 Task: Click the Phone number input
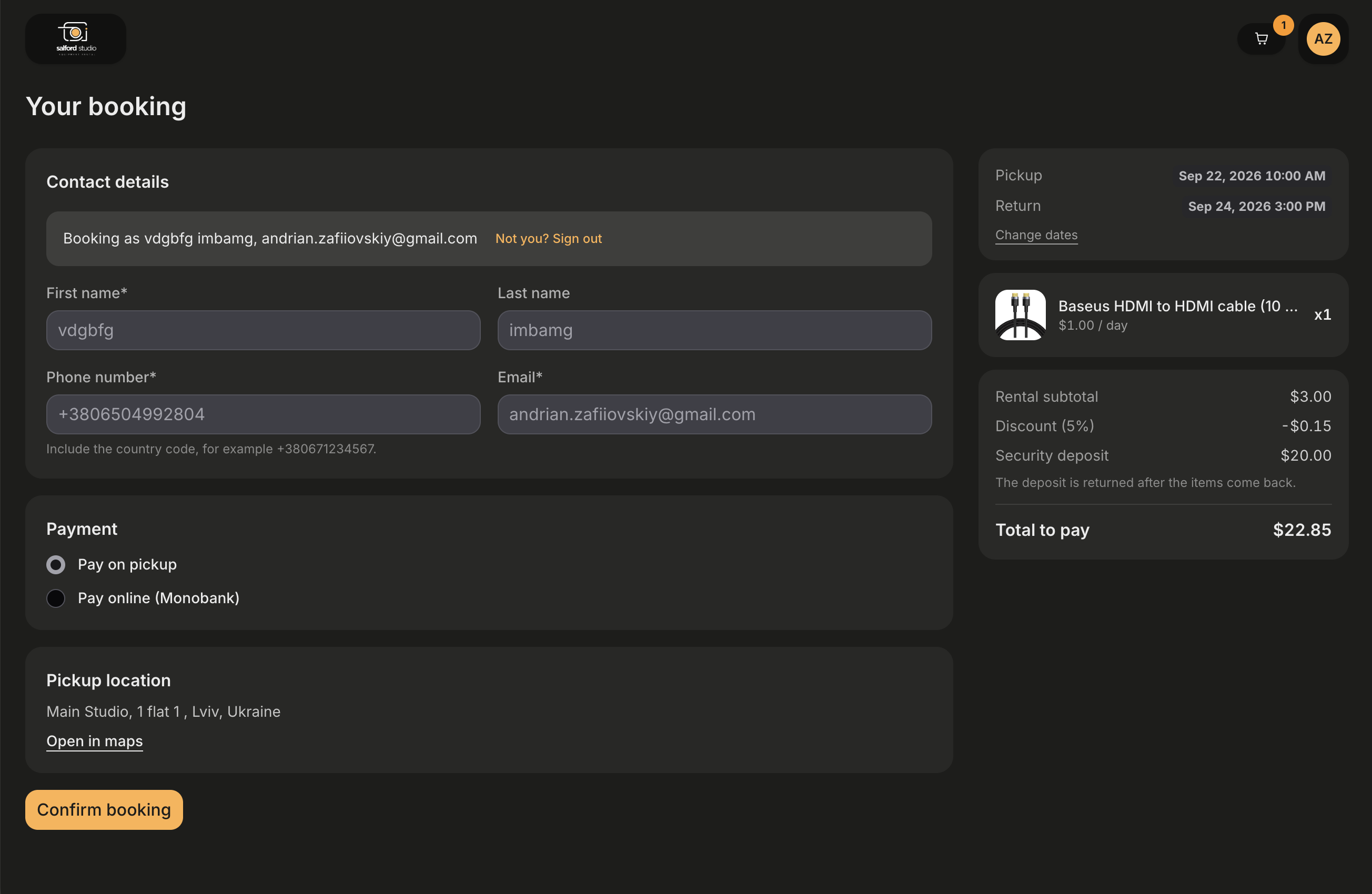[264, 414]
